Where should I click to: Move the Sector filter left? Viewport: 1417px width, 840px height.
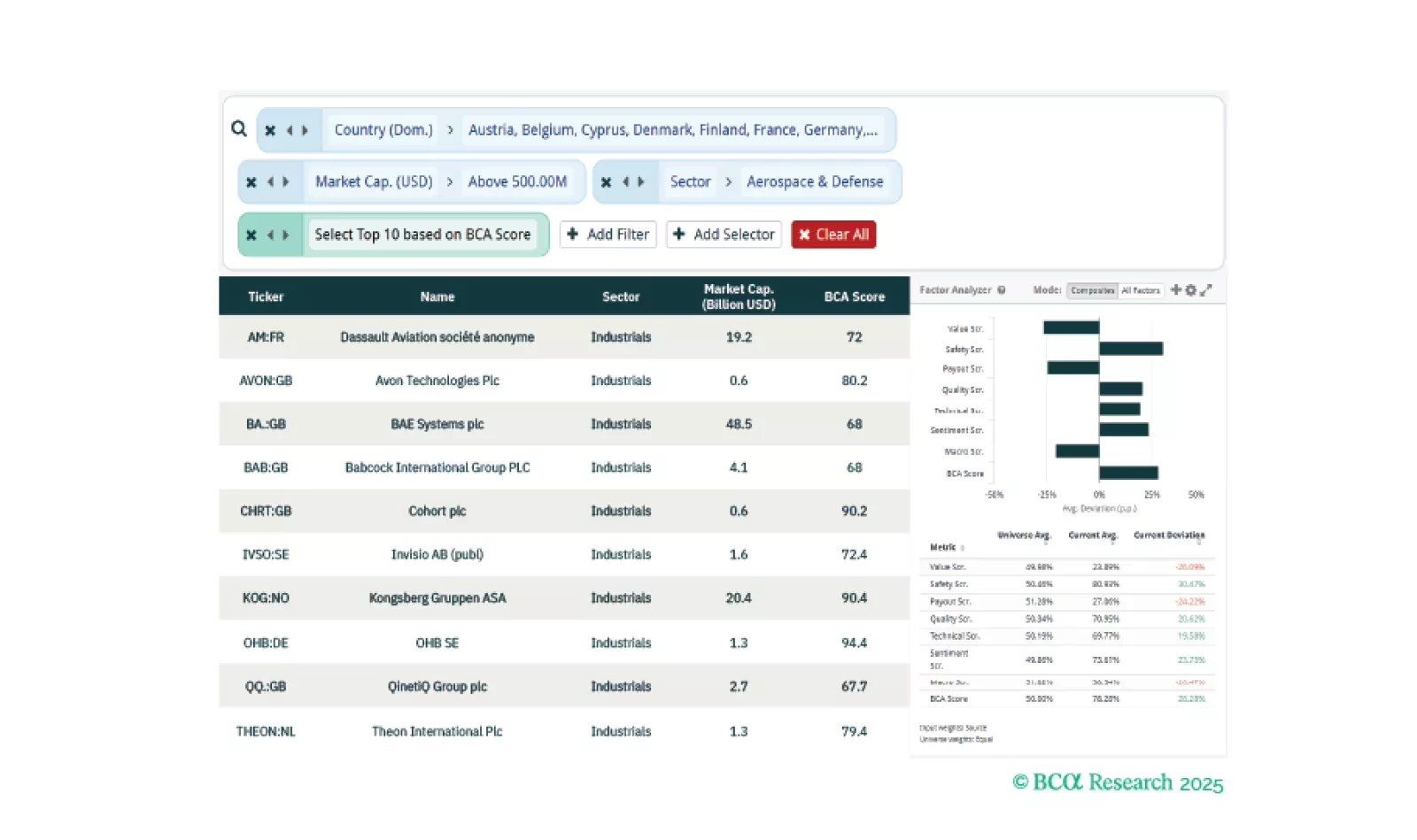(625, 182)
